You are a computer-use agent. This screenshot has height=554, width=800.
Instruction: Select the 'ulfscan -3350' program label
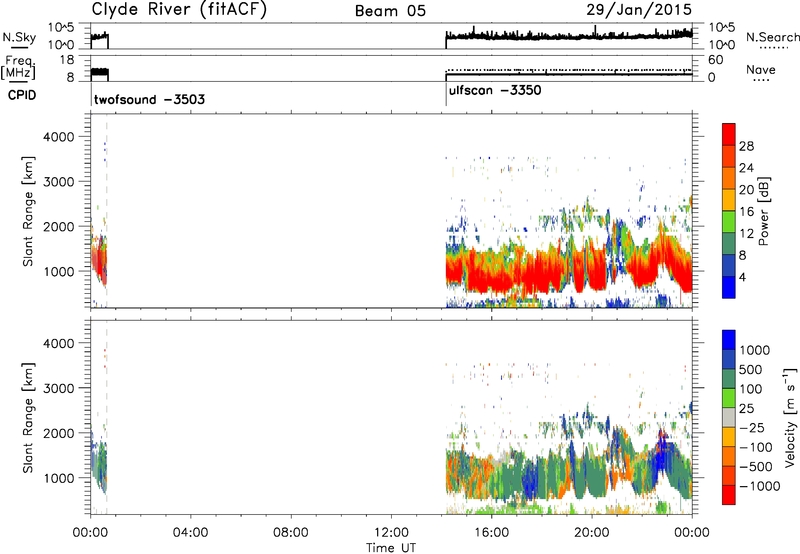[495, 91]
